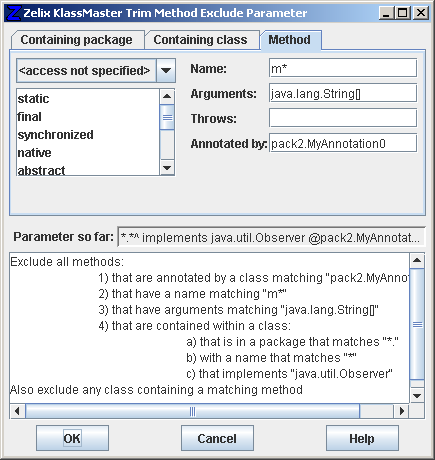Click line 'that is in a package that matches'
The height and width of the screenshot is (460, 435).
pyautogui.click(x=292, y=342)
